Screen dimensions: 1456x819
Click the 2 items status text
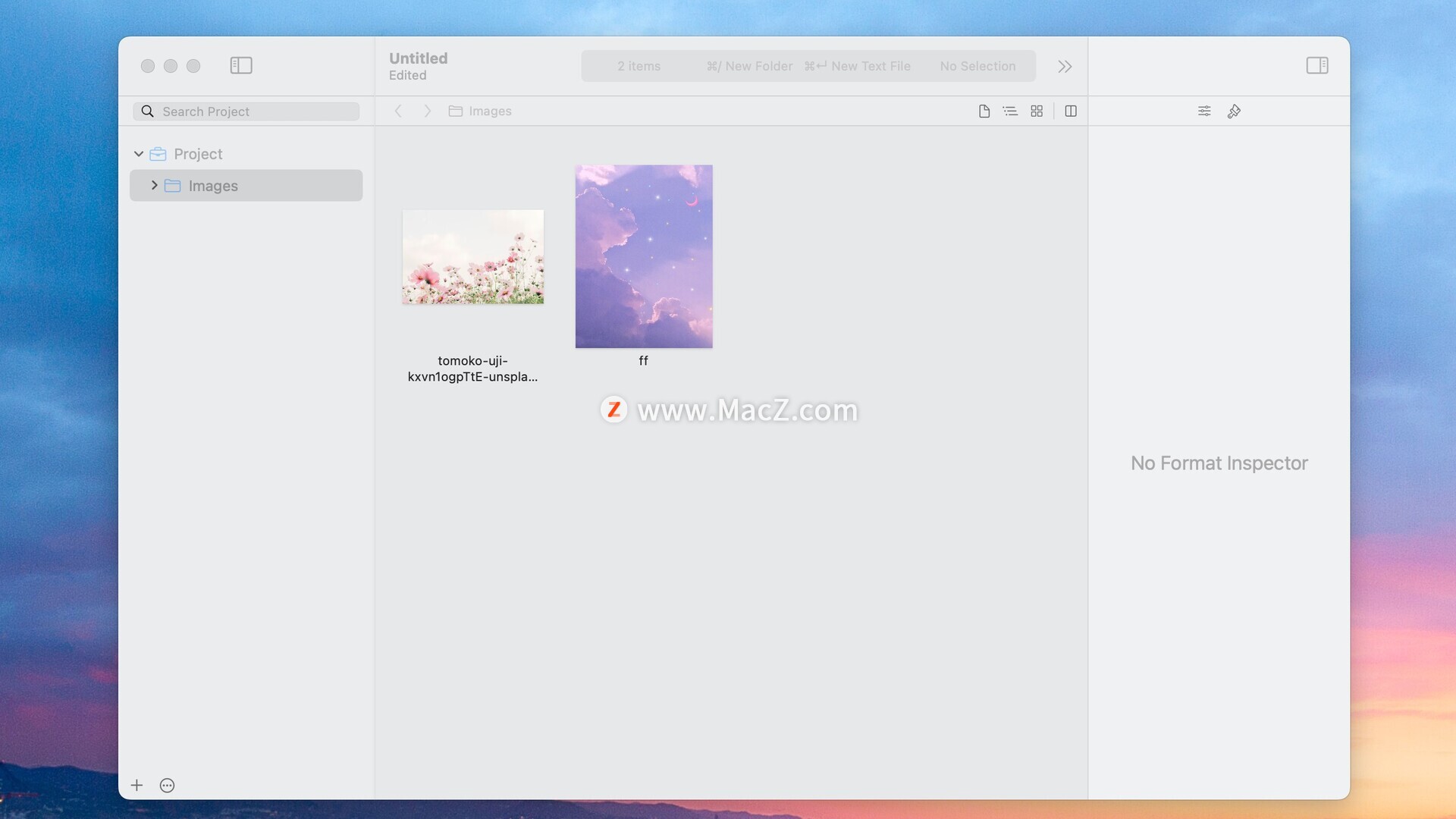coord(639,67)
